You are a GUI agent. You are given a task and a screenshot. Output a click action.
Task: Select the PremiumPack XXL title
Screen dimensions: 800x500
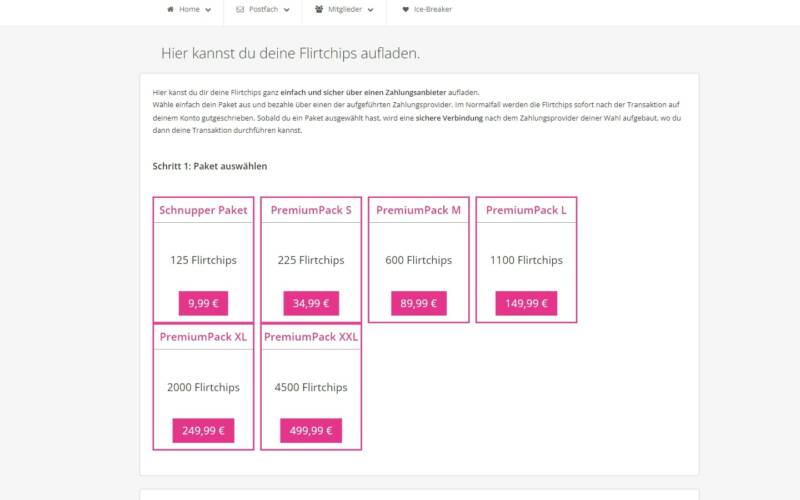point(311,337)
